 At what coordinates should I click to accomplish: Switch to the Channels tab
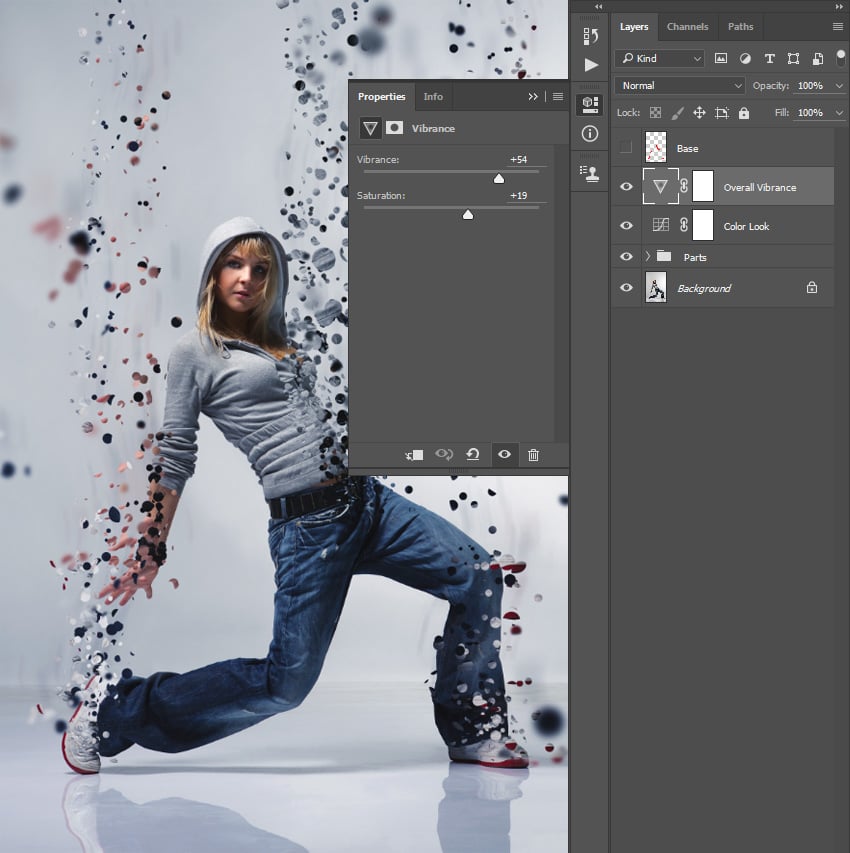pos(687,27)
